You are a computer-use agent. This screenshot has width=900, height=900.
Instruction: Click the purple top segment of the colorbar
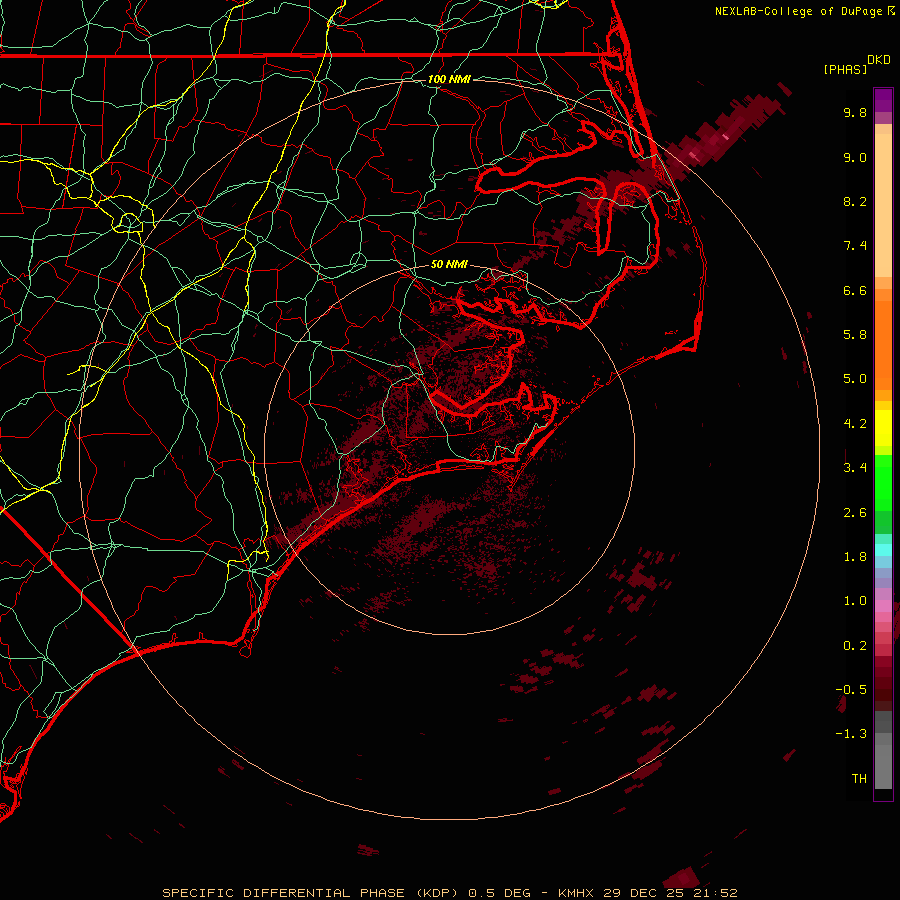(883, 101)
